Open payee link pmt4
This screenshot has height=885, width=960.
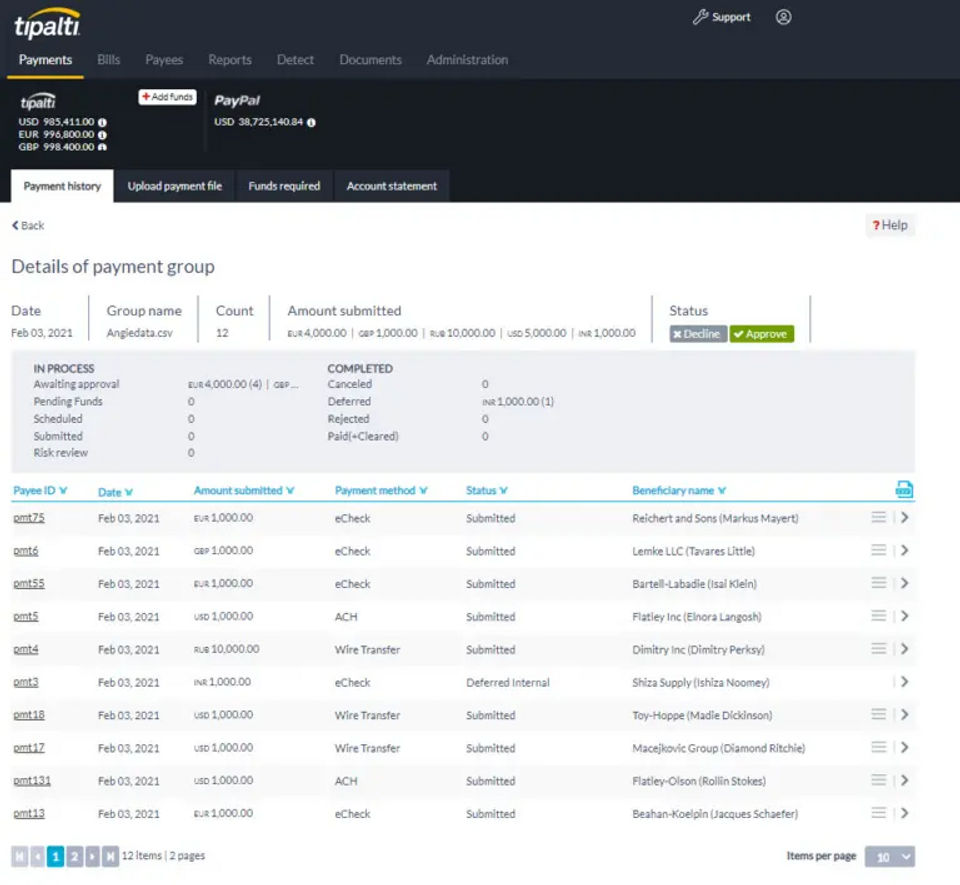26,649
